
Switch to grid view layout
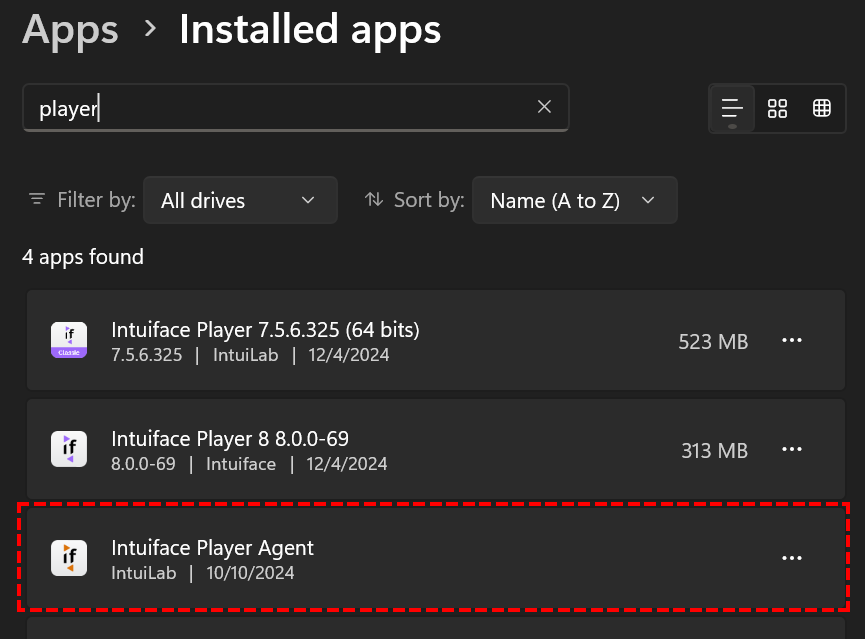pyautogui.click(x=777, y=108)
